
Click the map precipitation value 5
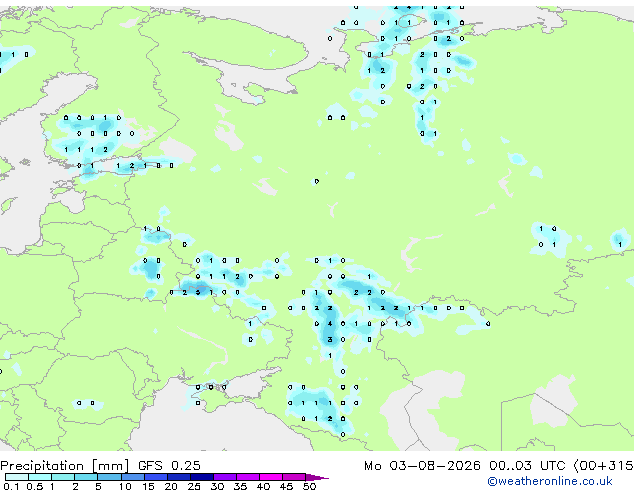(198, 292)
